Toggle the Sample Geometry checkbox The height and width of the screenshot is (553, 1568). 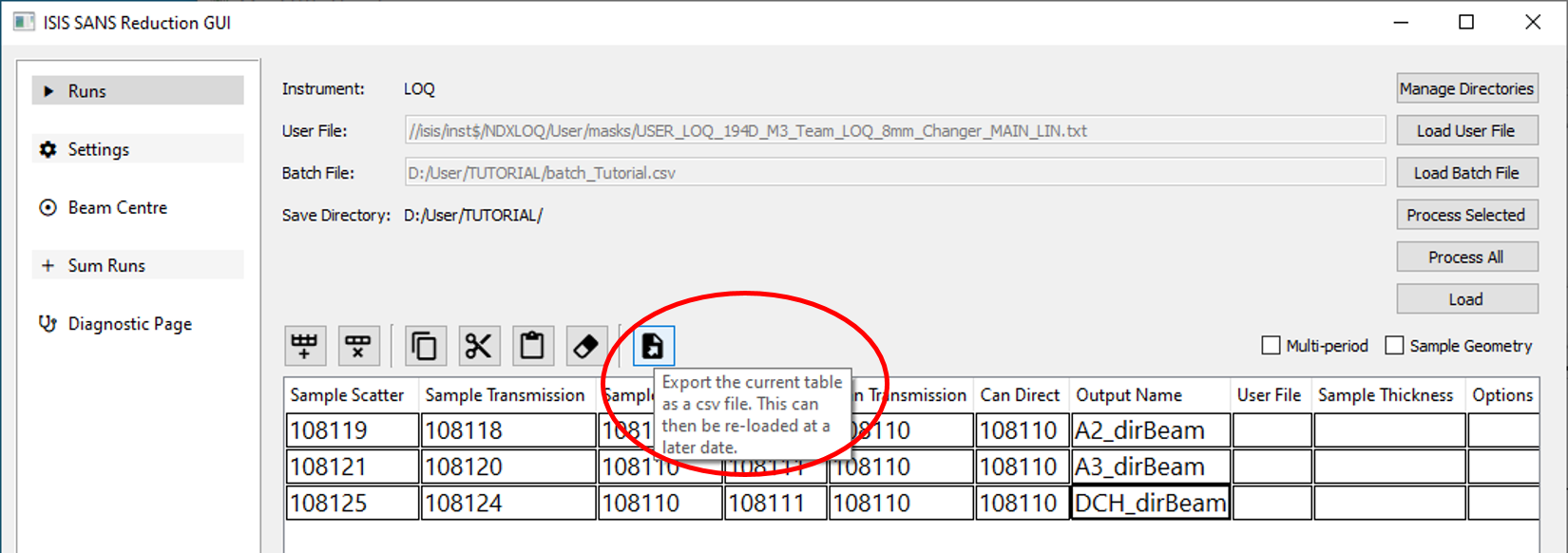pyautogui.click(x=1394, y=346)
